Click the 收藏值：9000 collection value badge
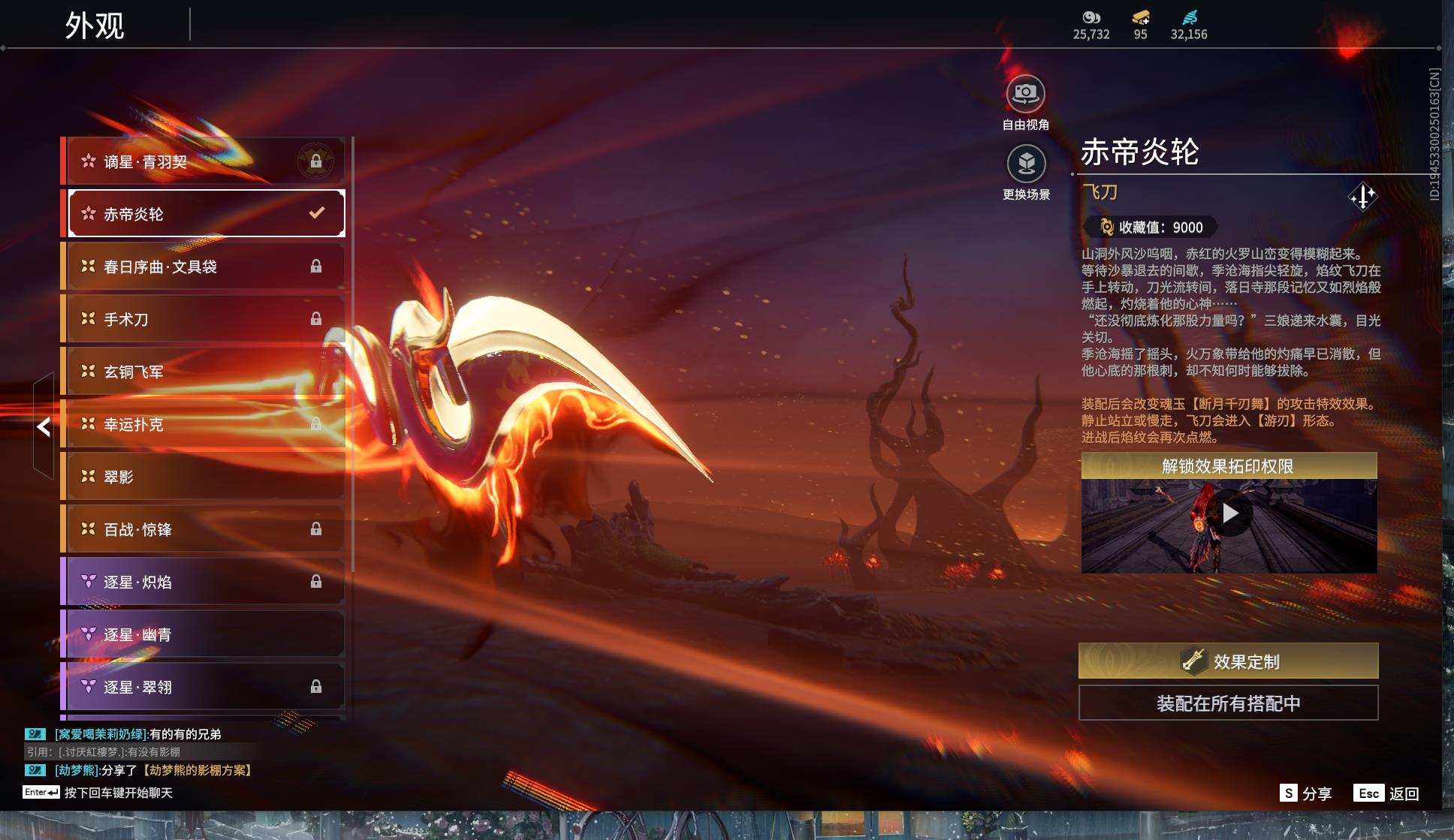1454x840 pixels. coord(1151,227)
